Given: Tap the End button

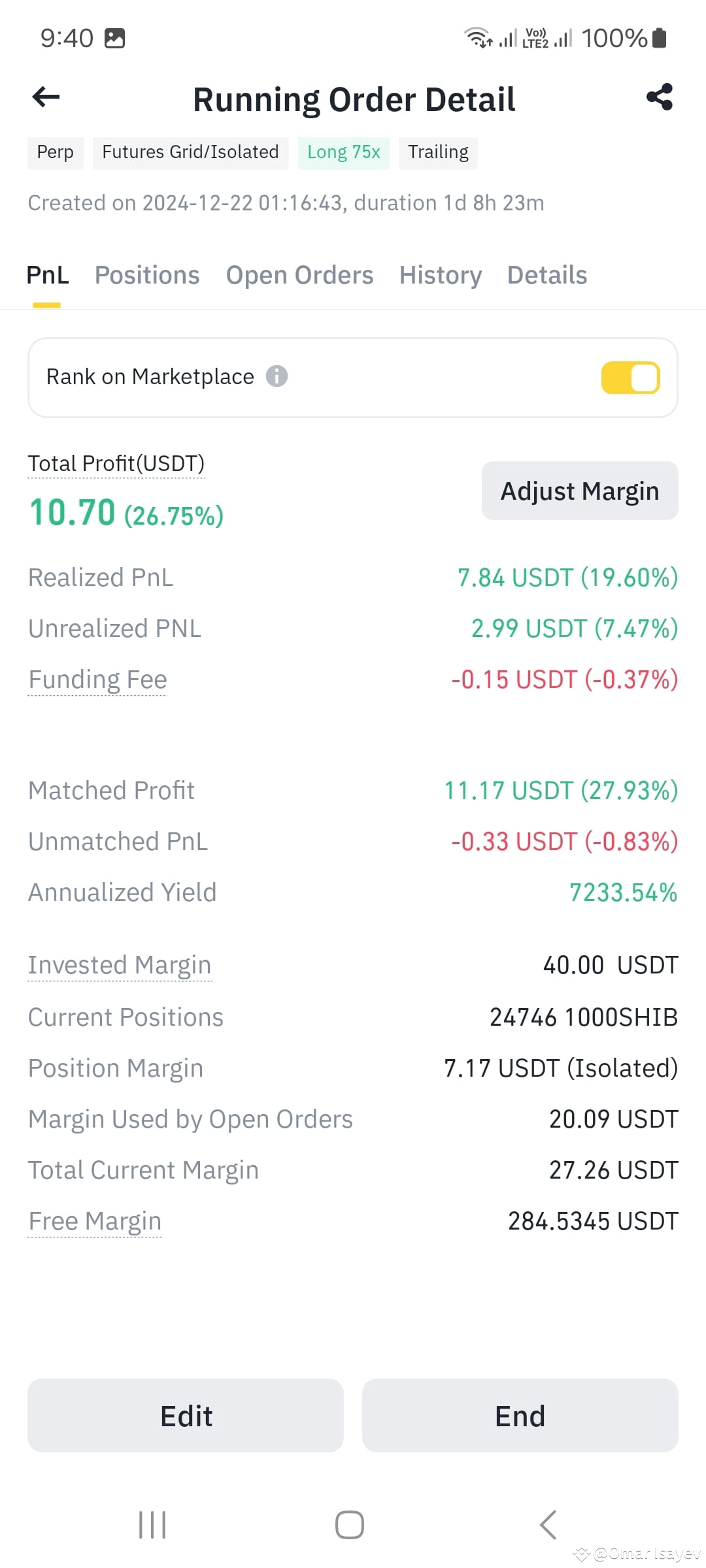Looking at the screenshot, I should (x=520, y=1416).
